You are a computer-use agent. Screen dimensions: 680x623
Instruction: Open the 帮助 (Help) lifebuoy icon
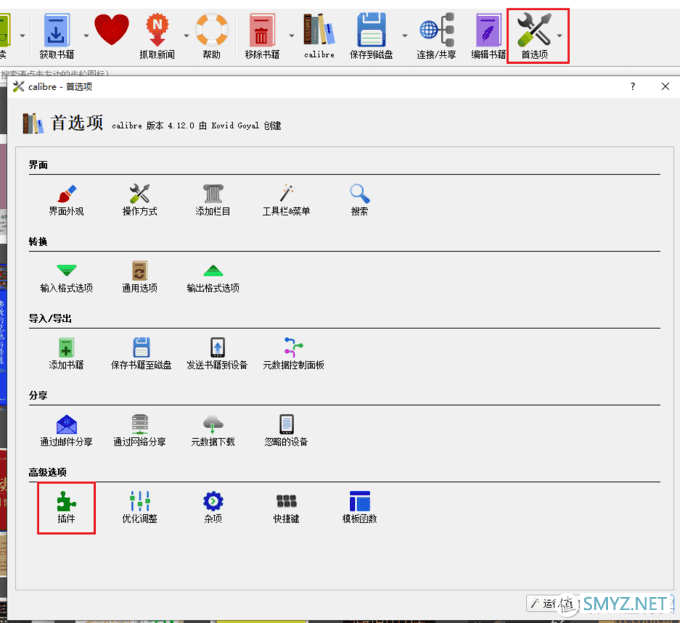(212, 36)
